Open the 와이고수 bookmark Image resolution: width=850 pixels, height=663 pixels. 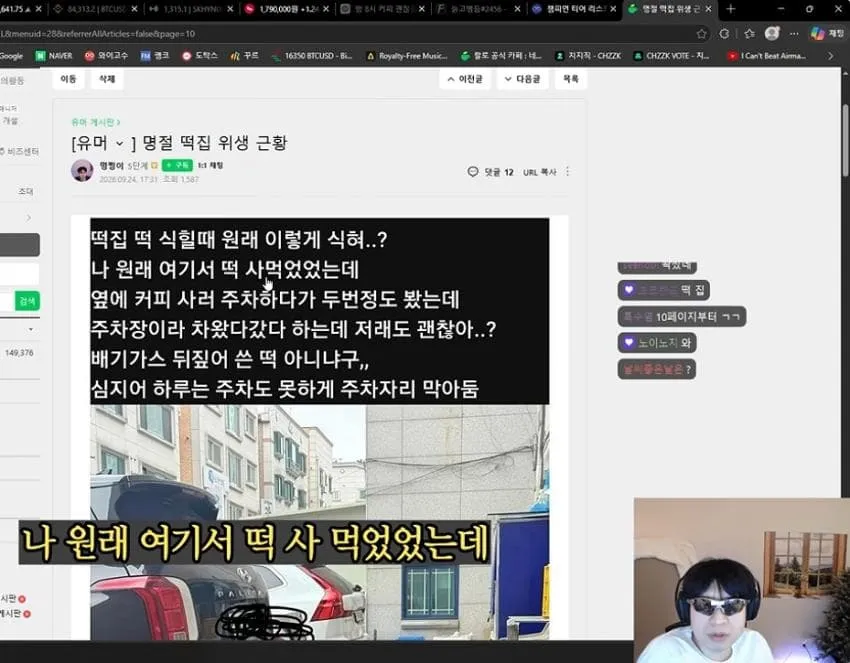(x=106, y=56)
